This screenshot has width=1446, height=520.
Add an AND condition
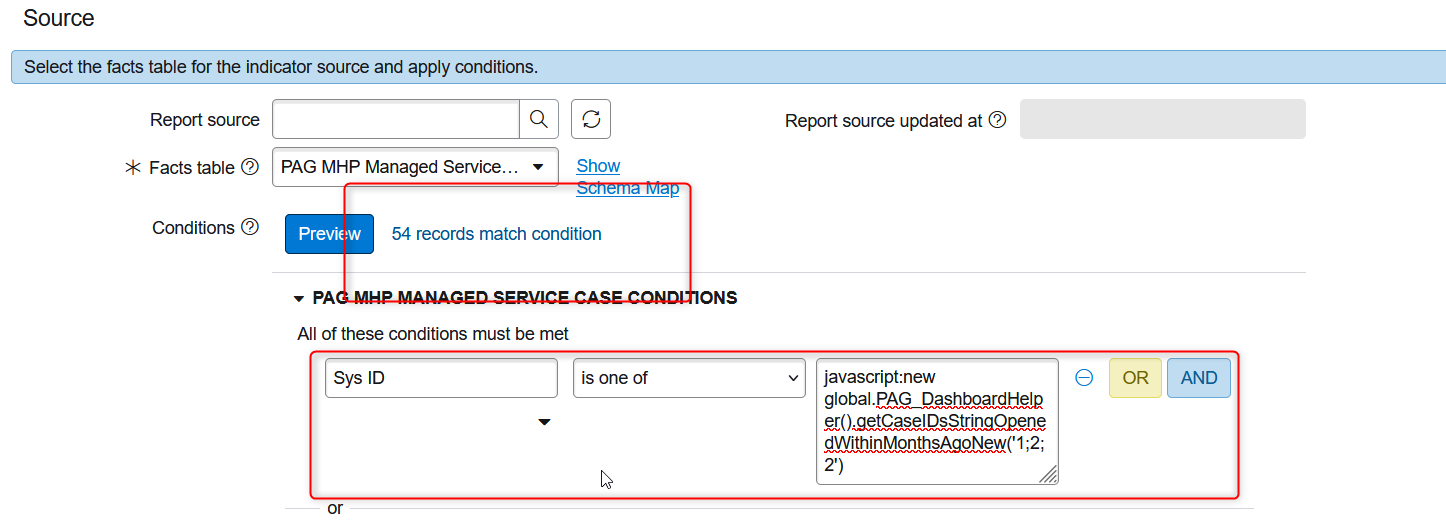point(1198,378)
